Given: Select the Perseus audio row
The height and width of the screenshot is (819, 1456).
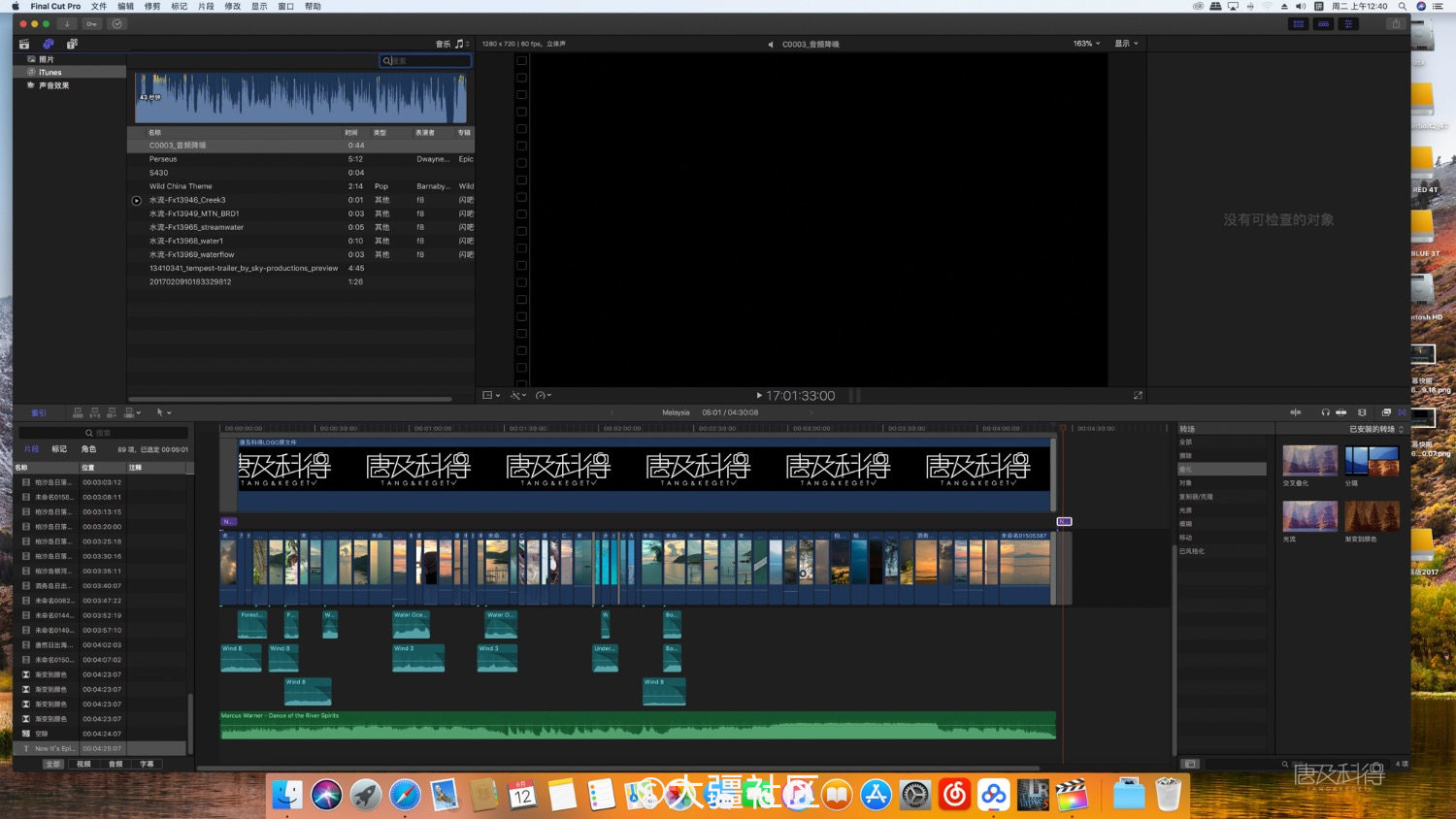Looking at the screenshot, I should tap(301, 159).
